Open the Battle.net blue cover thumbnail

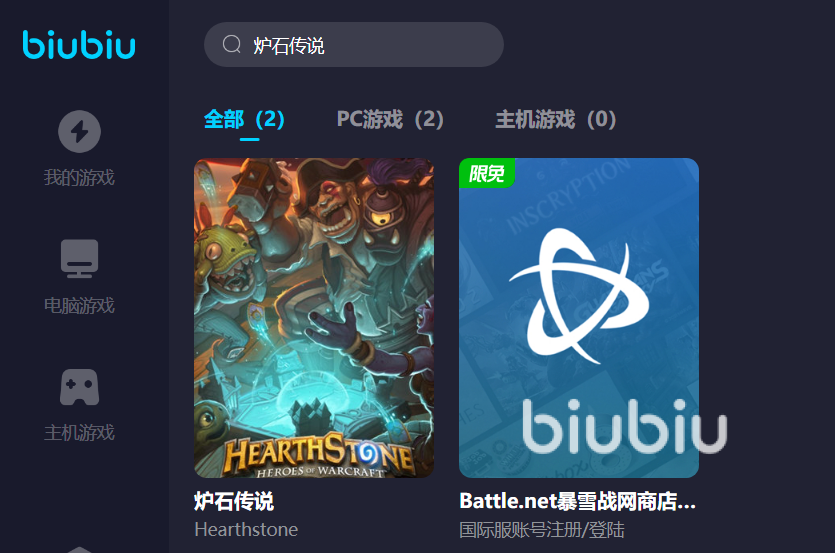click(579, 318)
